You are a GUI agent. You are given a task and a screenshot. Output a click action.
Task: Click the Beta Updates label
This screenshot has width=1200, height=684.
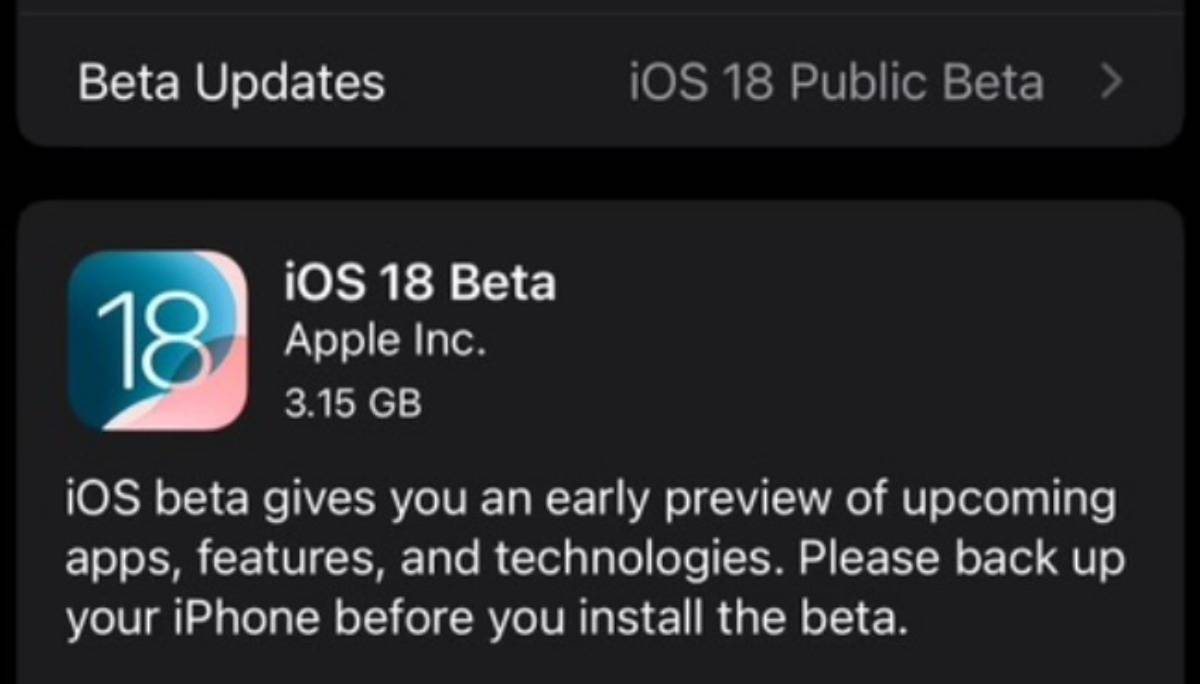point(232,82)
